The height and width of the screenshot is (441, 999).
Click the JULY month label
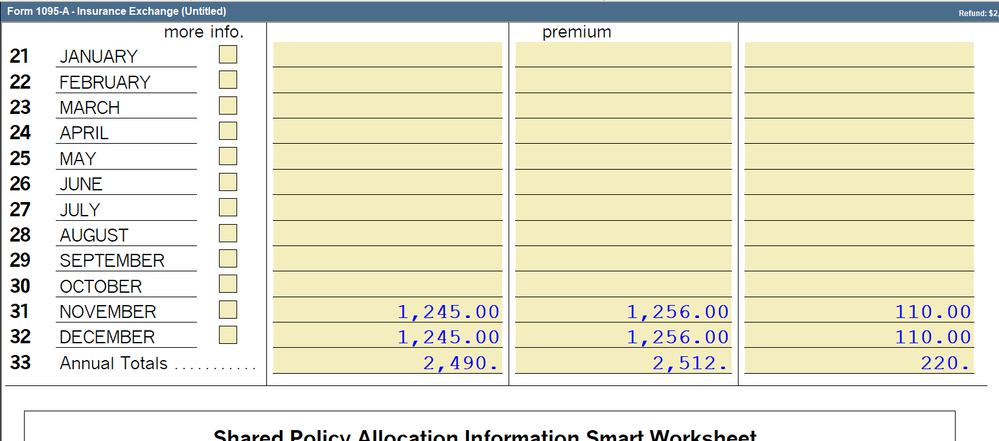(80, 210)
